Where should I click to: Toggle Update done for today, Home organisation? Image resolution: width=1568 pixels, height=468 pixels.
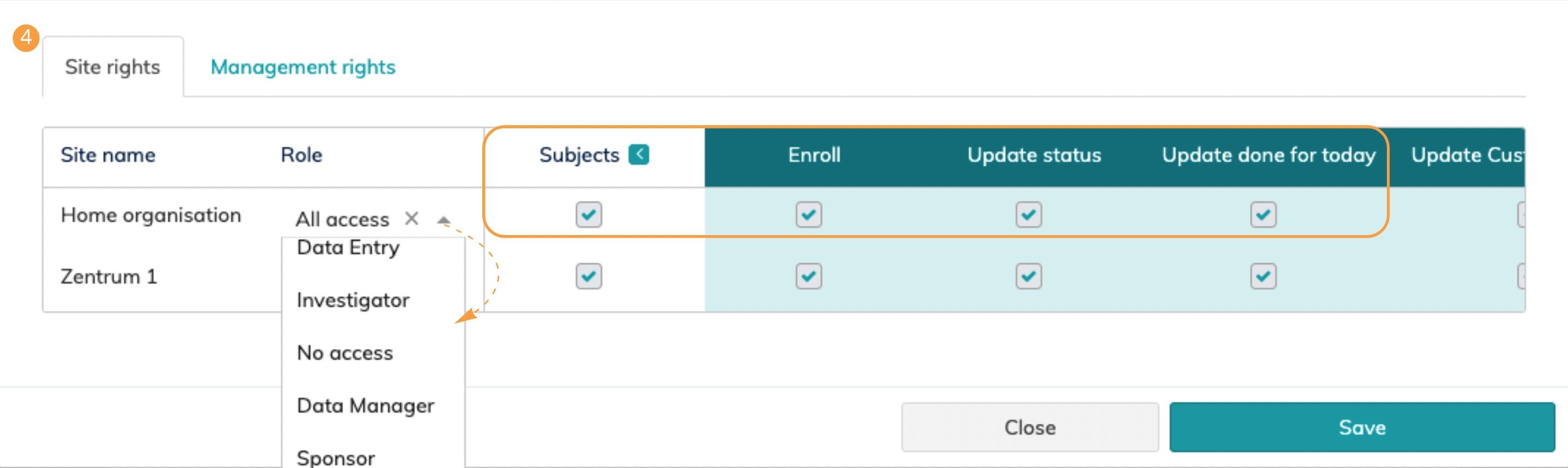coord(1263,215)
